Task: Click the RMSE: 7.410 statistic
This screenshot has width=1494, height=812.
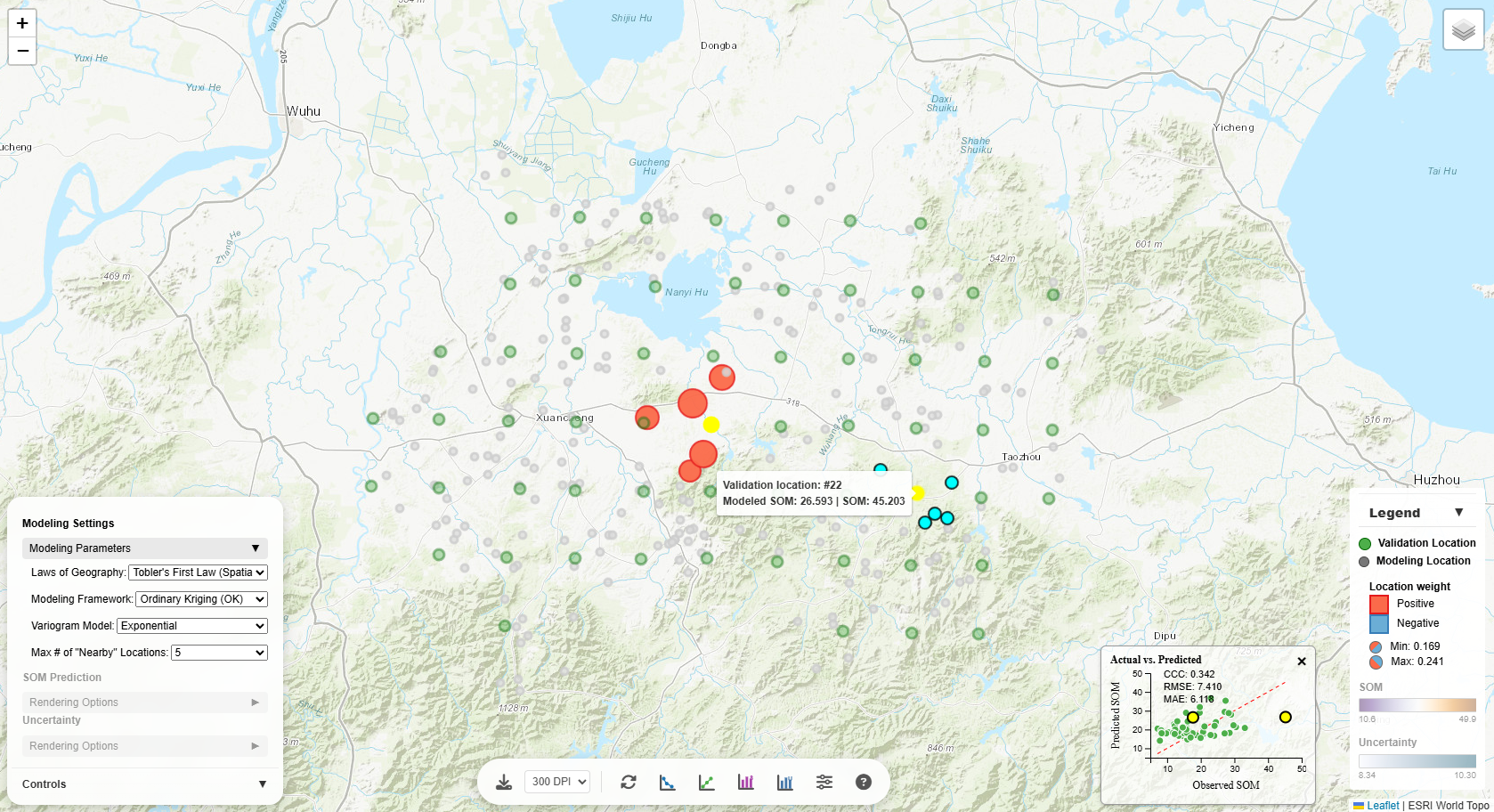Action: pos(1192,686)
